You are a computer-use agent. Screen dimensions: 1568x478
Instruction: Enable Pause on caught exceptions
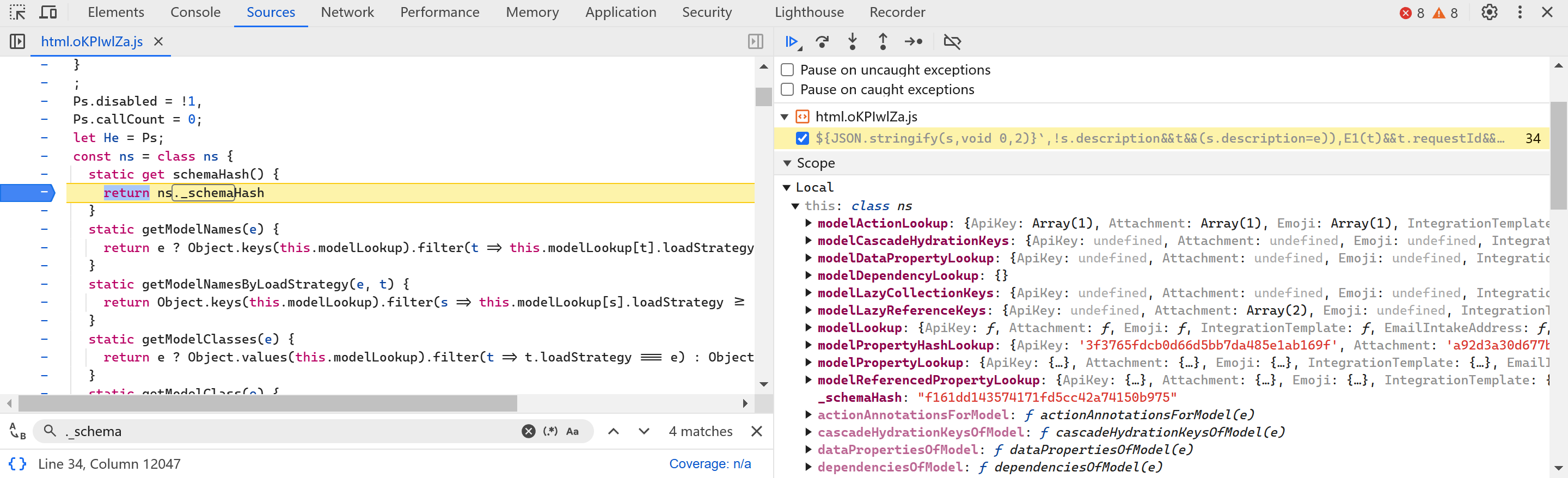pyautogui.click(x=787, y=89)
